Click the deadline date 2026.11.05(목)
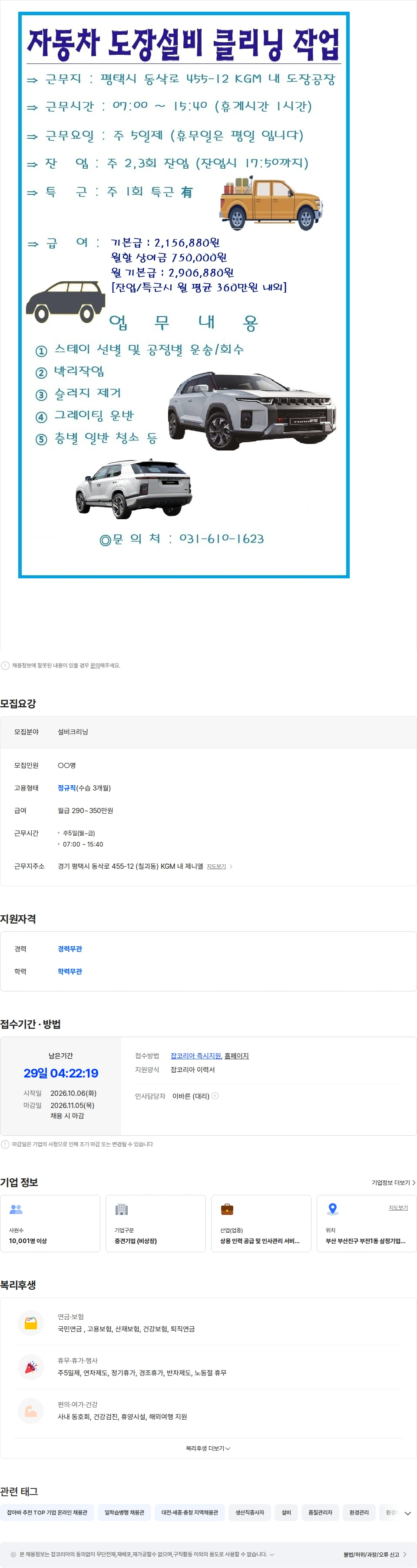Image resolution: width=417 pixels, height=1568 pixels. click(73, 1105)
